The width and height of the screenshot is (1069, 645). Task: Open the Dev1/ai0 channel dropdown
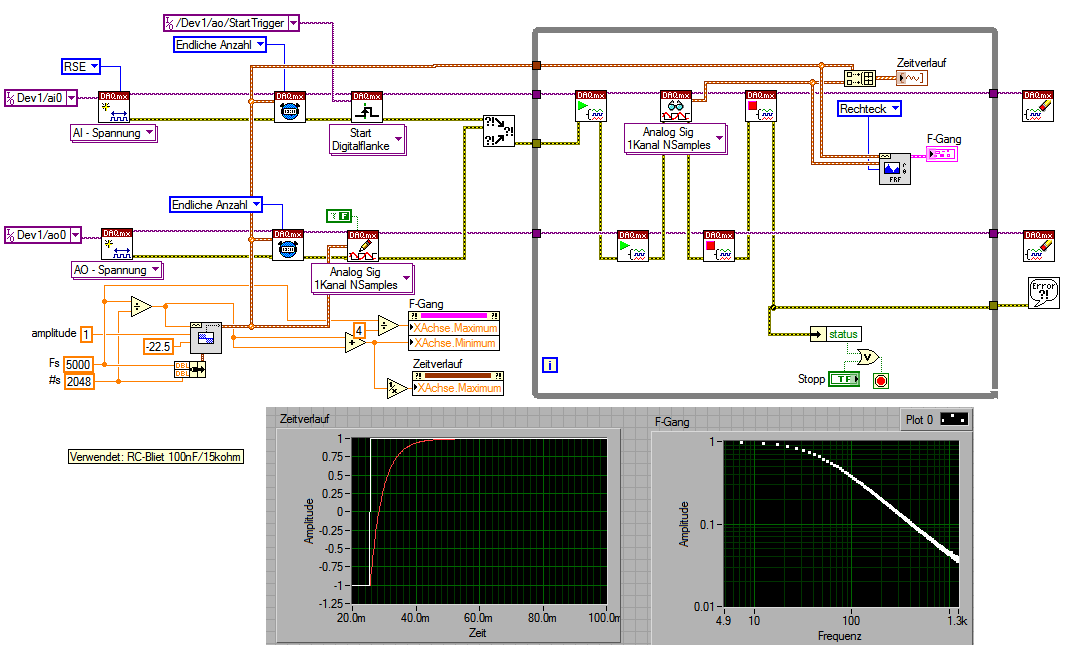[x=71, y=99]
